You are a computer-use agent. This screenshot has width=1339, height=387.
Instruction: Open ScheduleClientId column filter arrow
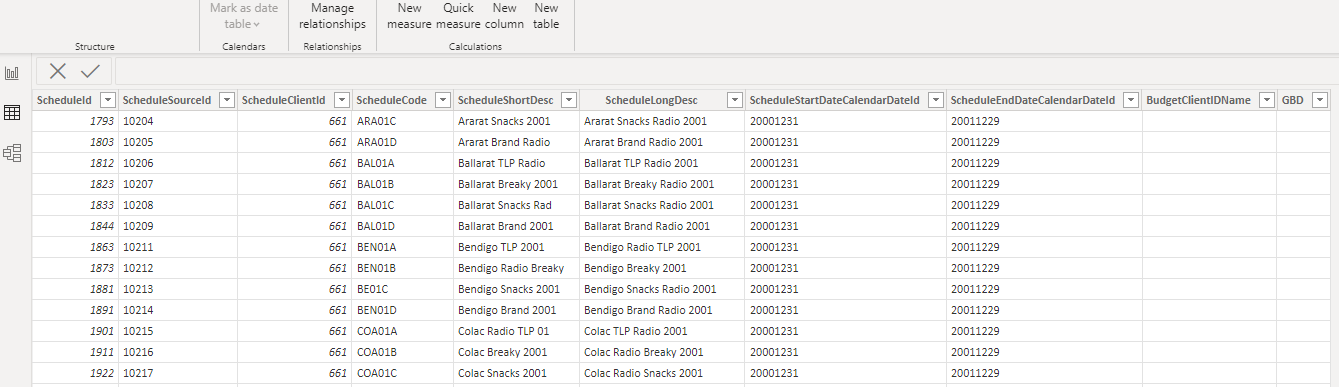[340, 100]
